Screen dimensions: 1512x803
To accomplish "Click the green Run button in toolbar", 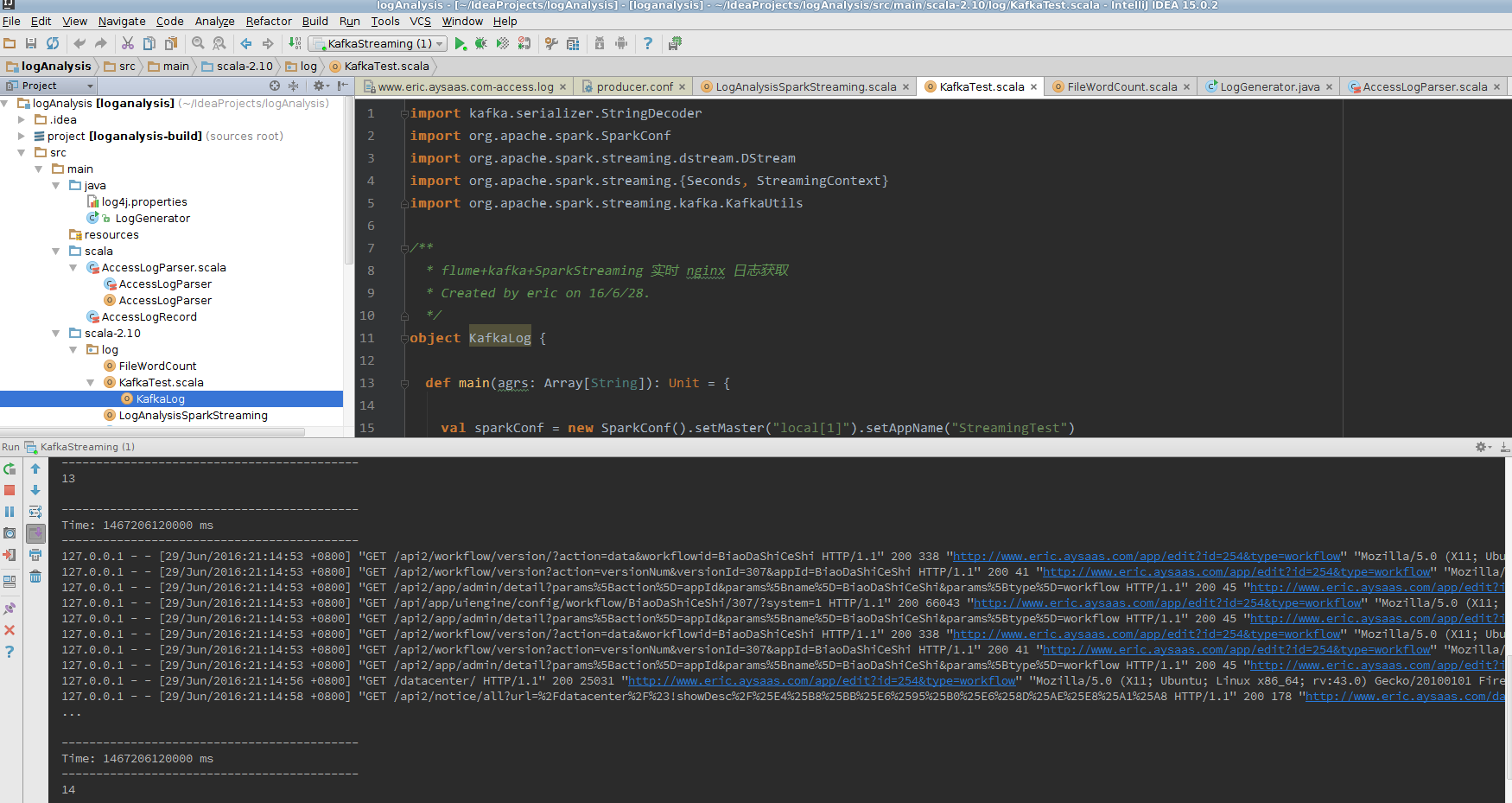I will 461,43.
